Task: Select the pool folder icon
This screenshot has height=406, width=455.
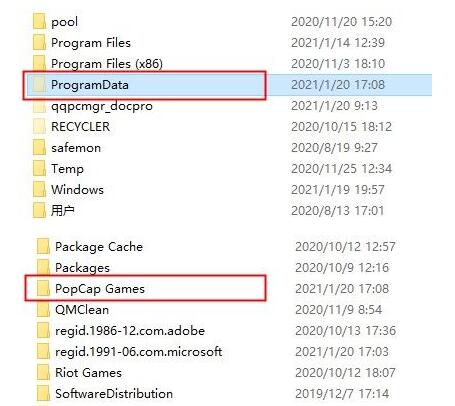Action: click(x=39, y=21)
